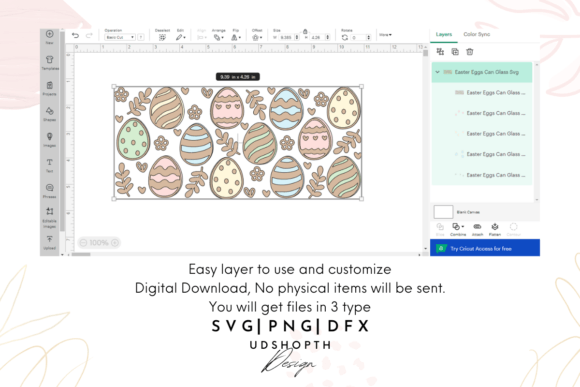Collapse the Easter Eggs Can Glass Svg group
This screenshot has width=580, height=387.
pyautogui.click(x=437, y=72)
